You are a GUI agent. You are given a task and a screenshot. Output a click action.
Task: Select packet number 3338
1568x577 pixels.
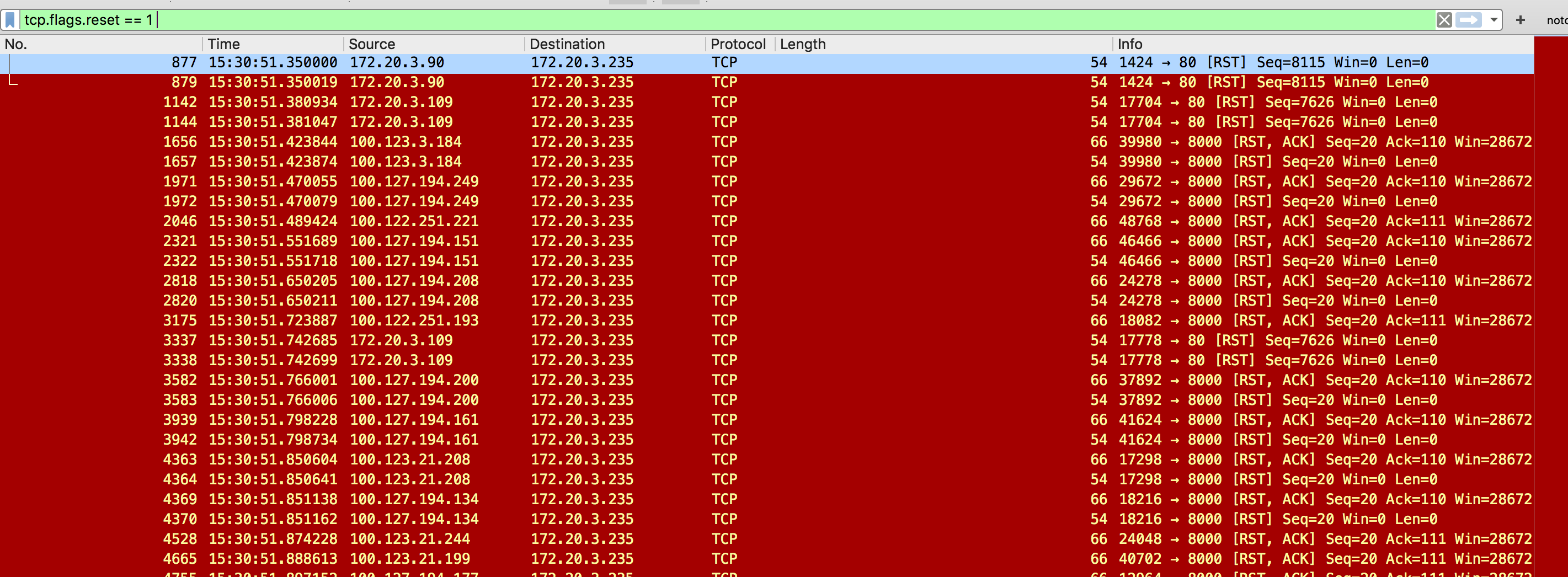(767, 360)
